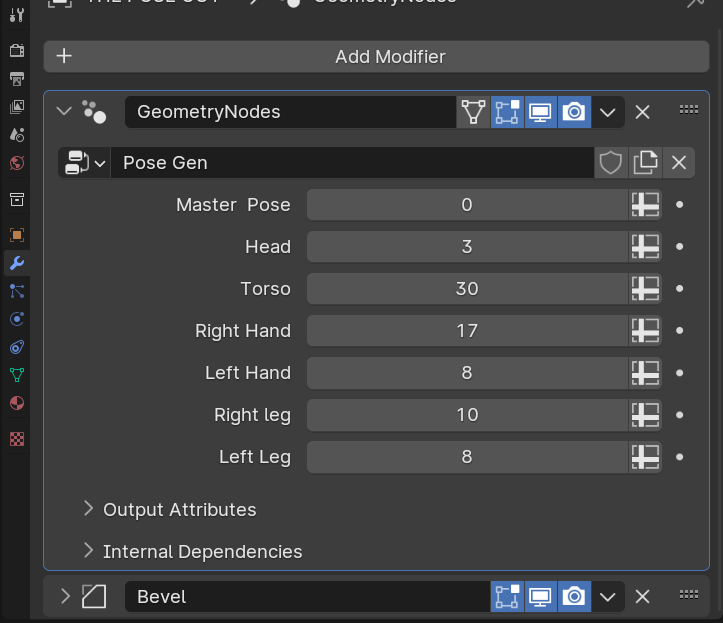
Task: Open Bevel modifier options dropdown
Action: click(x=608, y=597)
